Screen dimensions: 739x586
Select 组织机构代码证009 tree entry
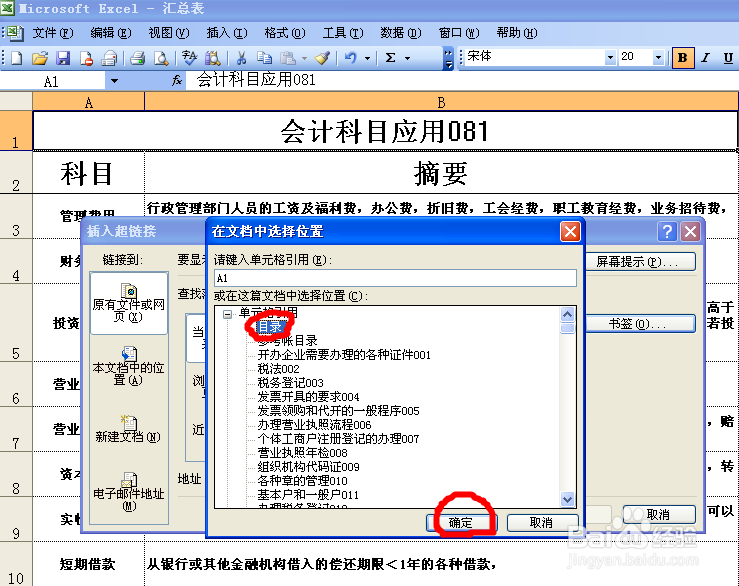point(308,467)
